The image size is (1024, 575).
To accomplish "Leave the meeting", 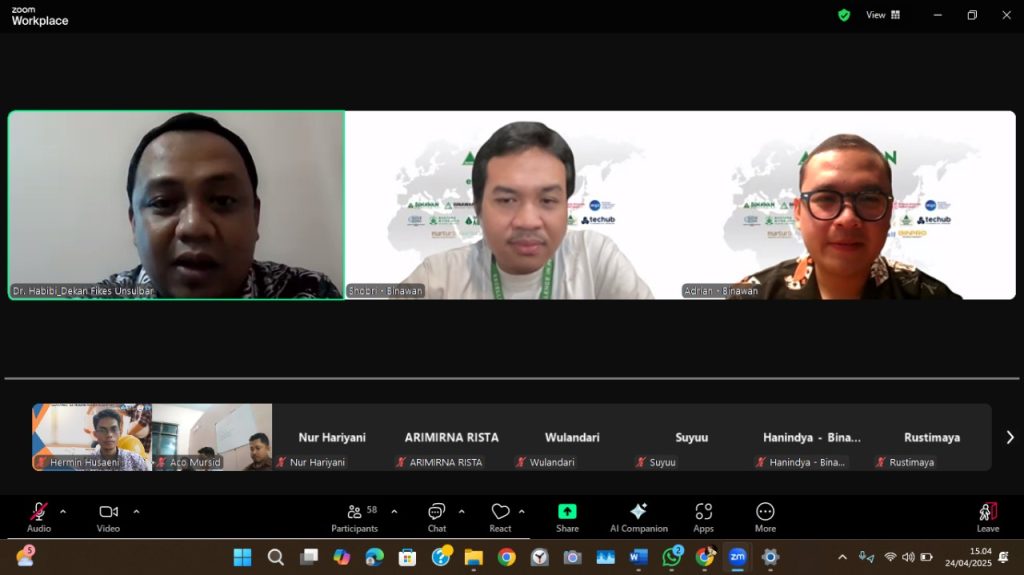I will coord(987,516).
